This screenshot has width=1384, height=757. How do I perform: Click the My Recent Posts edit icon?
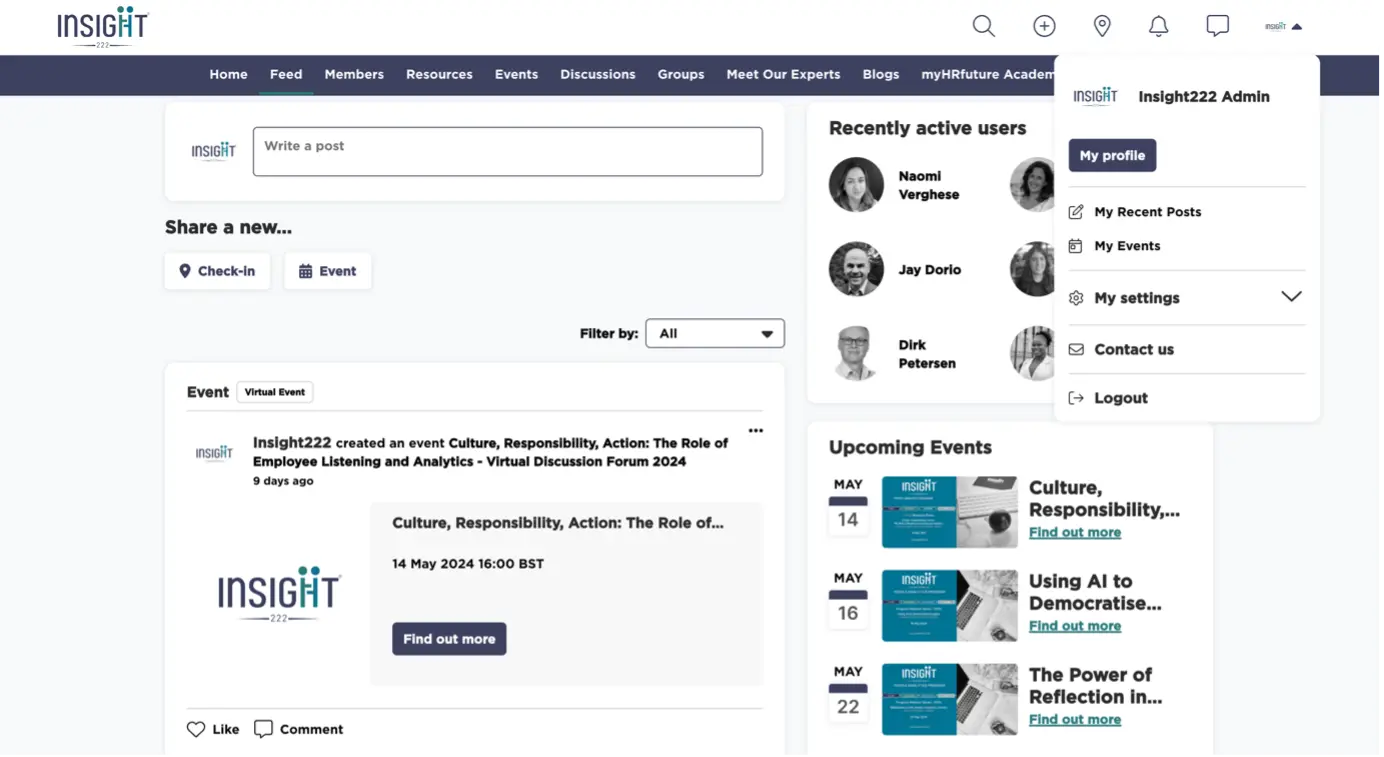(1076, 212)
